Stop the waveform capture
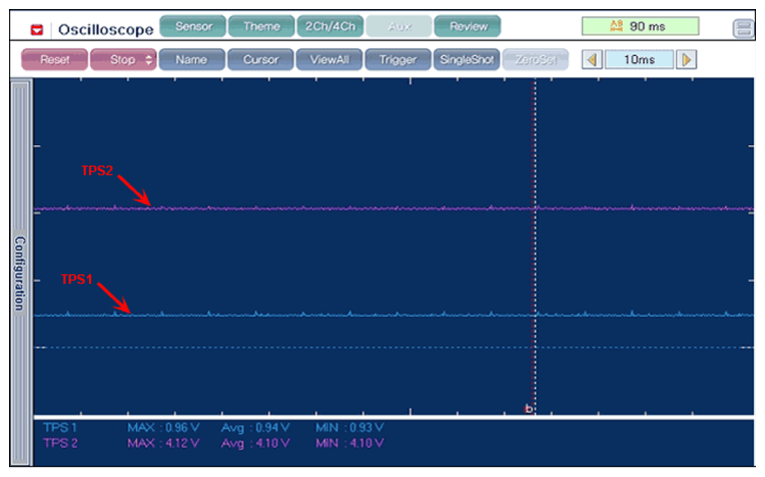This screenshot has width=765, height=477. point(123,60)
